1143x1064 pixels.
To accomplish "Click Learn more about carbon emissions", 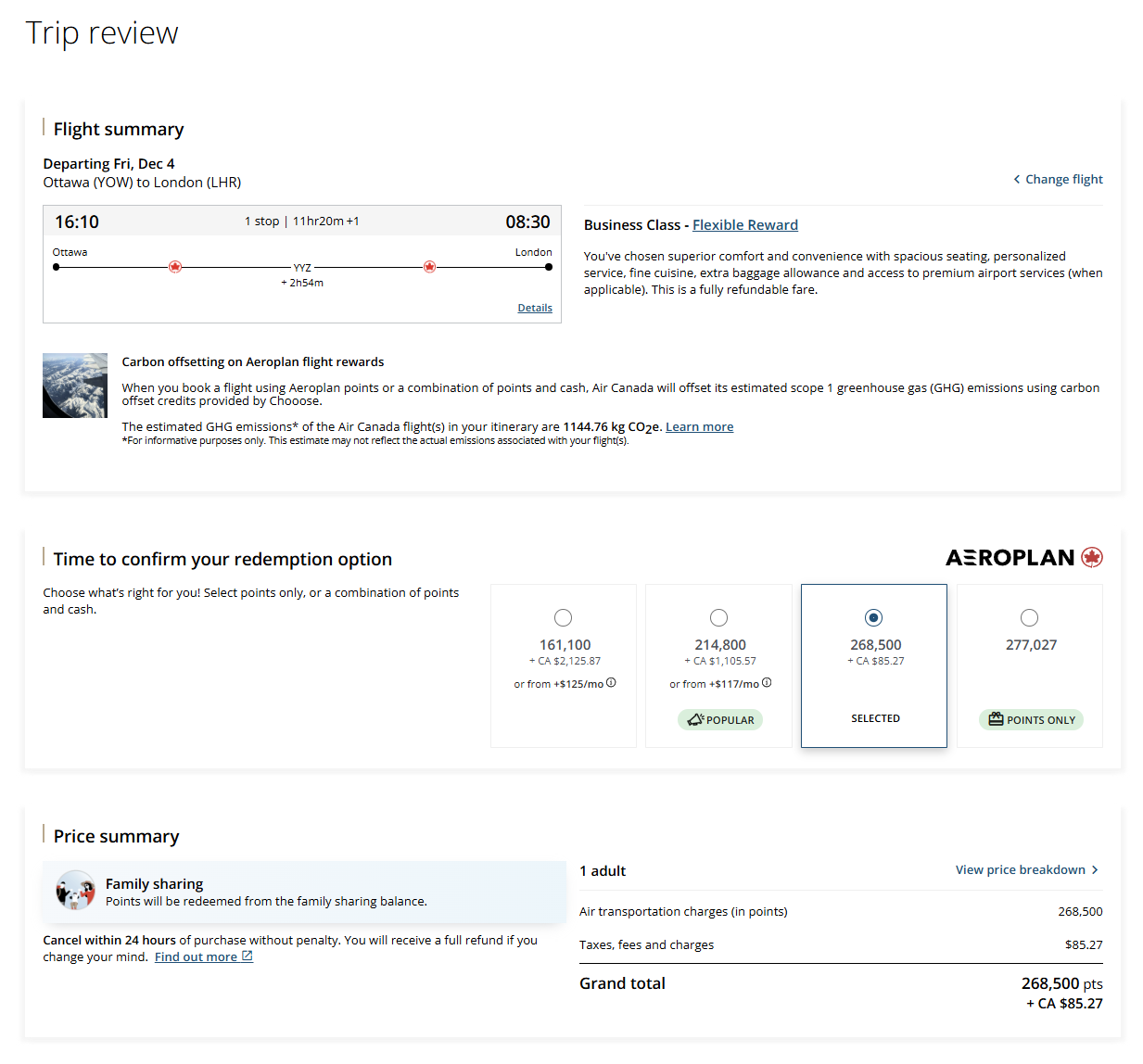I will pos(699,427).
